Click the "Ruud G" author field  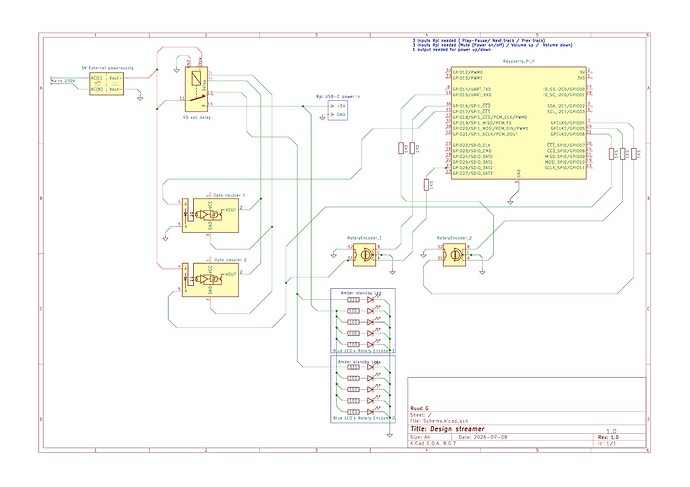(419, 409)
